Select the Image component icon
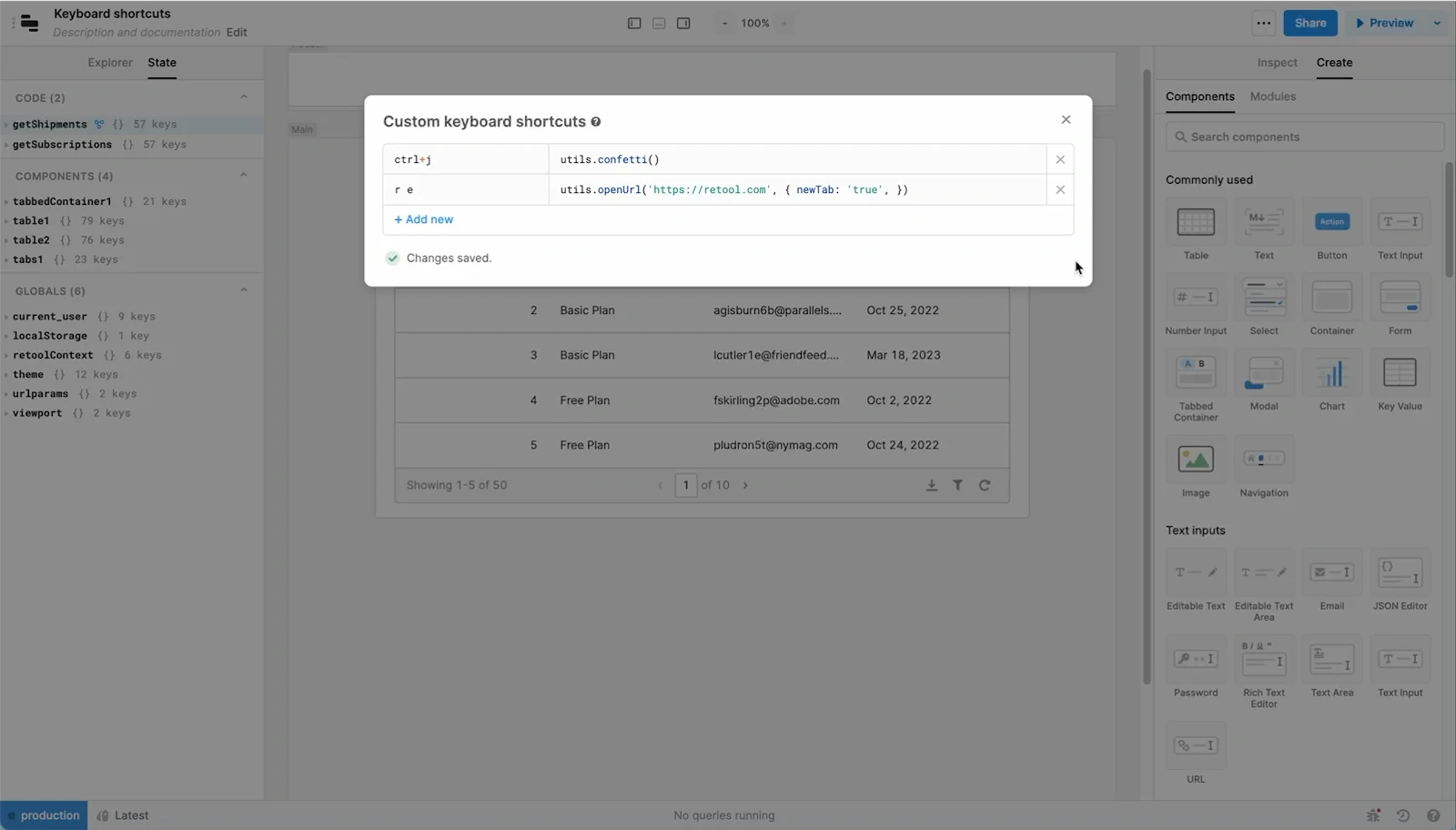This screenshot has height=830, width=1456. 1196,460
